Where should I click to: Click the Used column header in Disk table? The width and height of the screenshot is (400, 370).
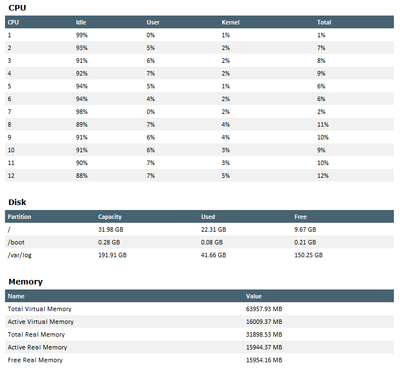(208, 217)
